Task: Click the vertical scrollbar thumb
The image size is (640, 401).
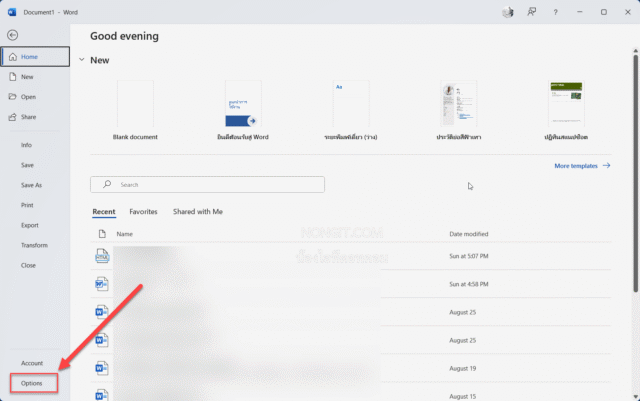Action: (636, 174)
